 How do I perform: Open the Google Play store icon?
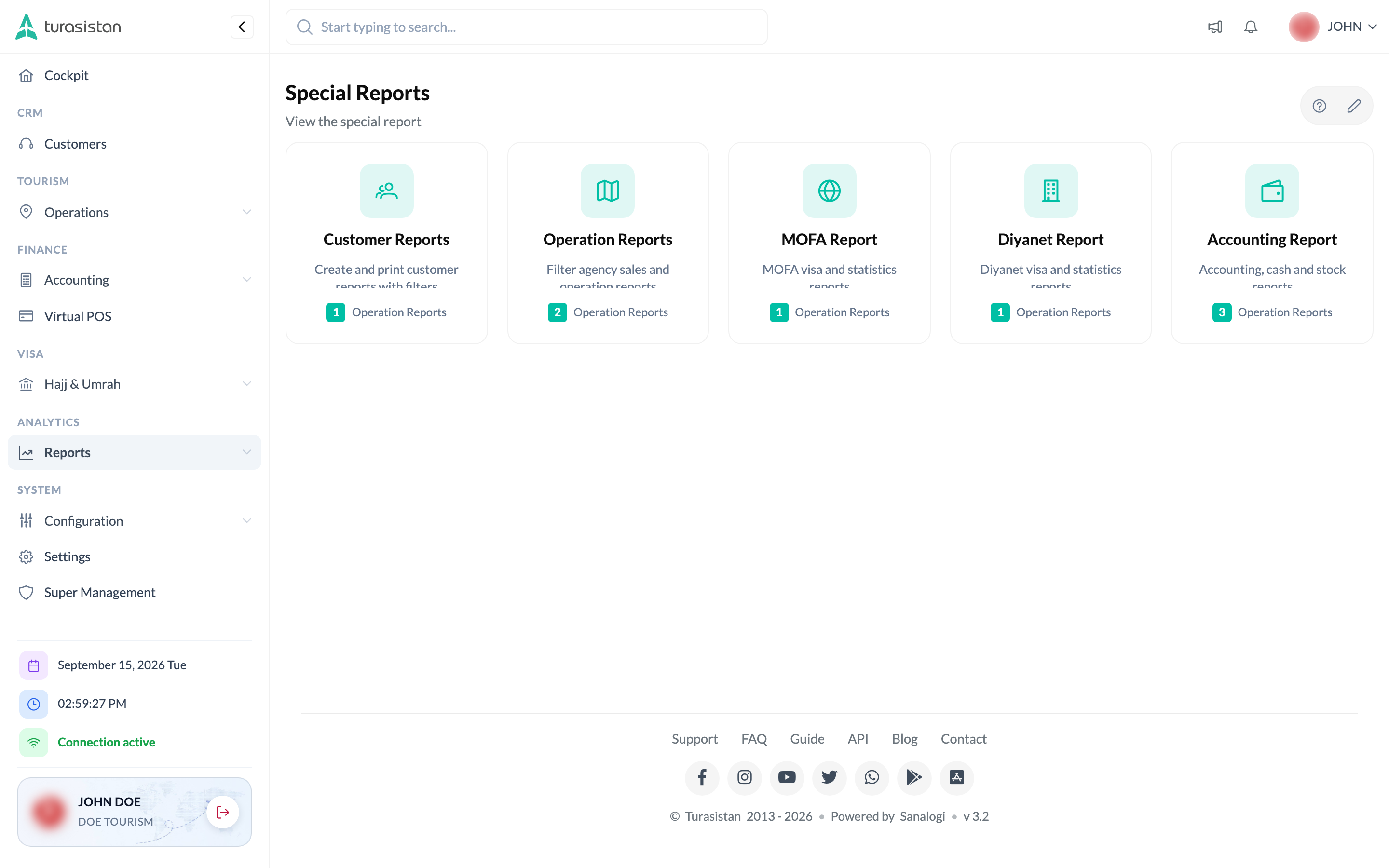(914, 777)
